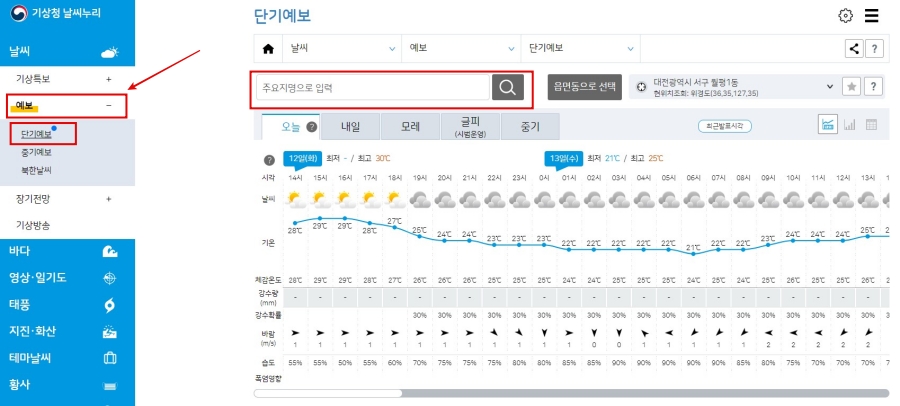Click the home icon in breadcrumb bar

click(x=268, y=49)
